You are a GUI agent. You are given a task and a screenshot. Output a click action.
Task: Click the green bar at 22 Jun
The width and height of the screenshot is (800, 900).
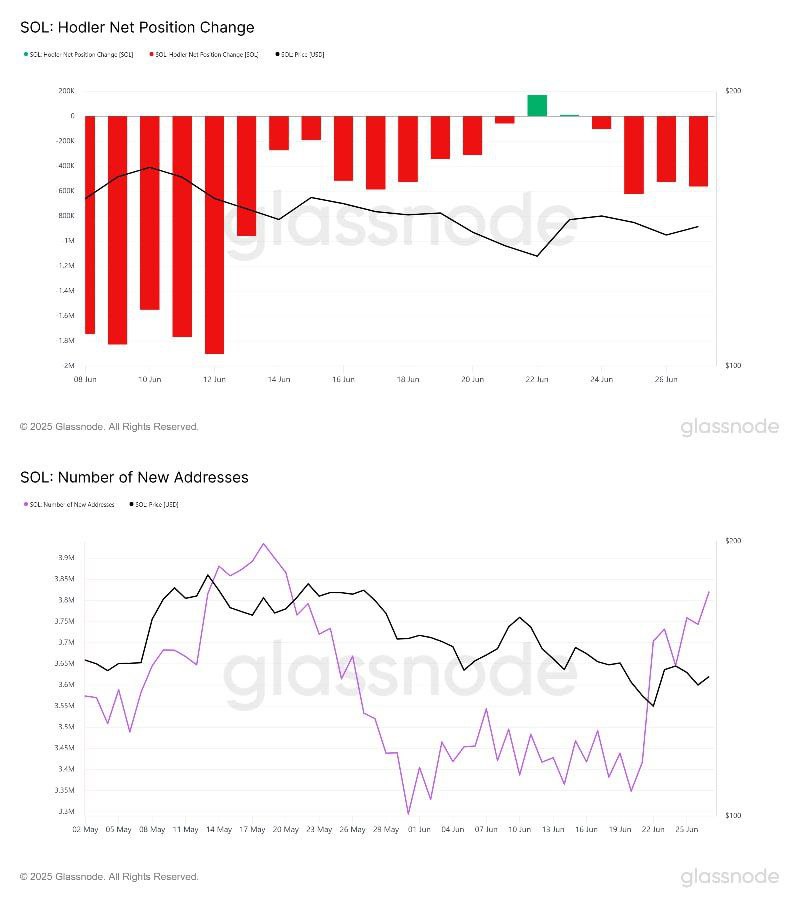pos(537,106)
